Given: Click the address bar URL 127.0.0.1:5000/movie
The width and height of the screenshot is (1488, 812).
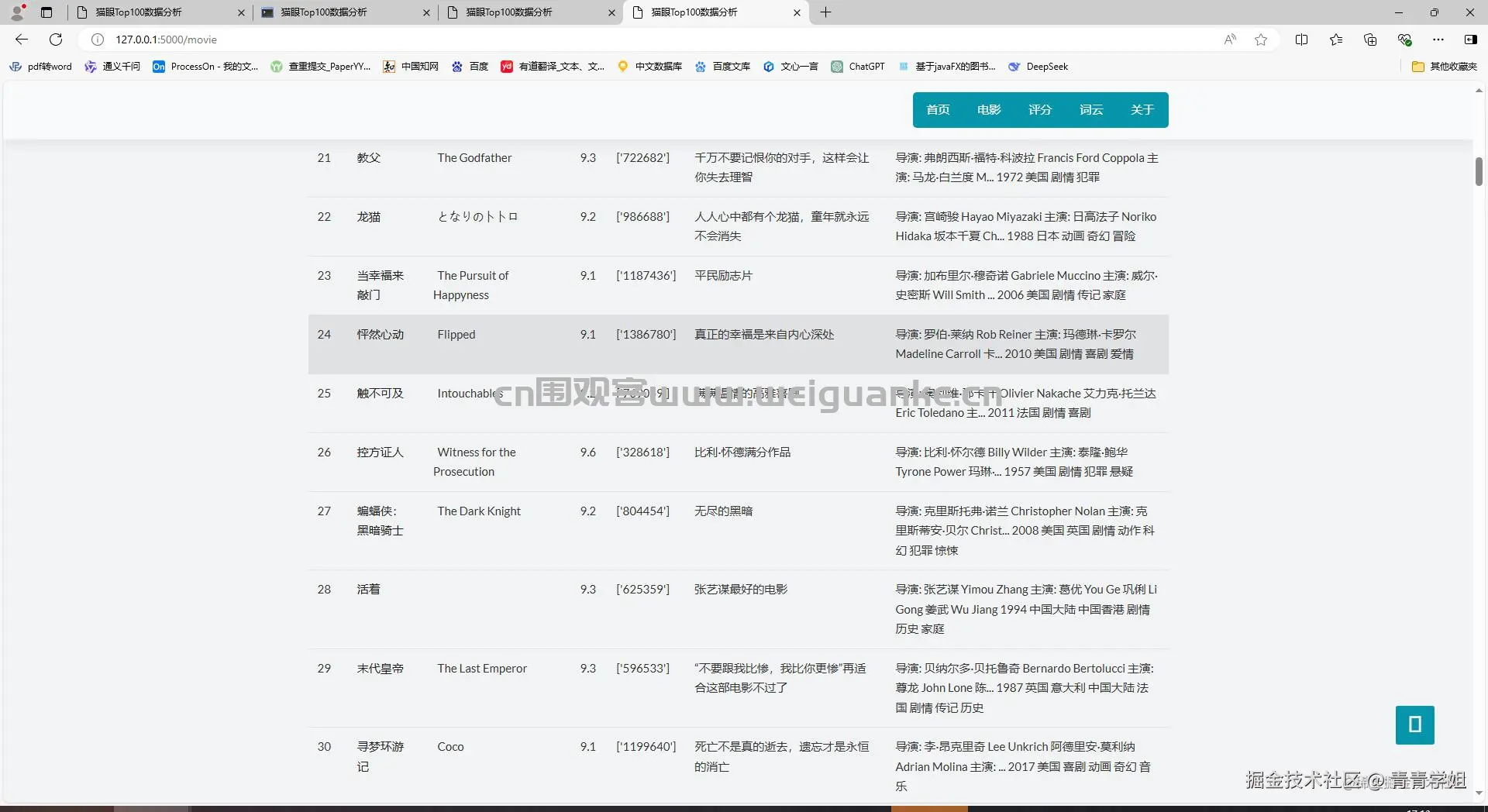Looking at the screenshot, I should 167,40.
